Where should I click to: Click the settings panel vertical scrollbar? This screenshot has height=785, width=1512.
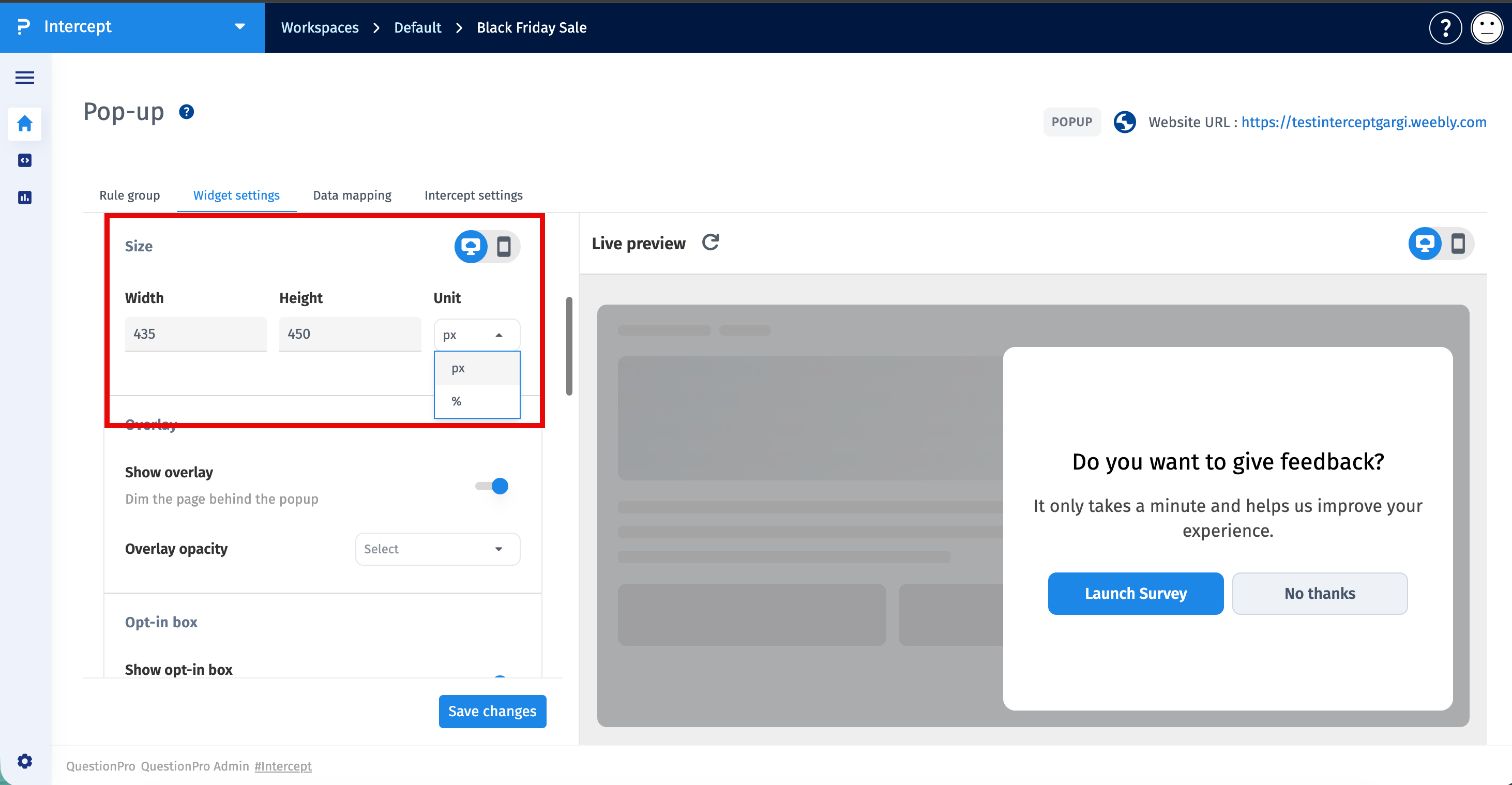click(569, 346)
